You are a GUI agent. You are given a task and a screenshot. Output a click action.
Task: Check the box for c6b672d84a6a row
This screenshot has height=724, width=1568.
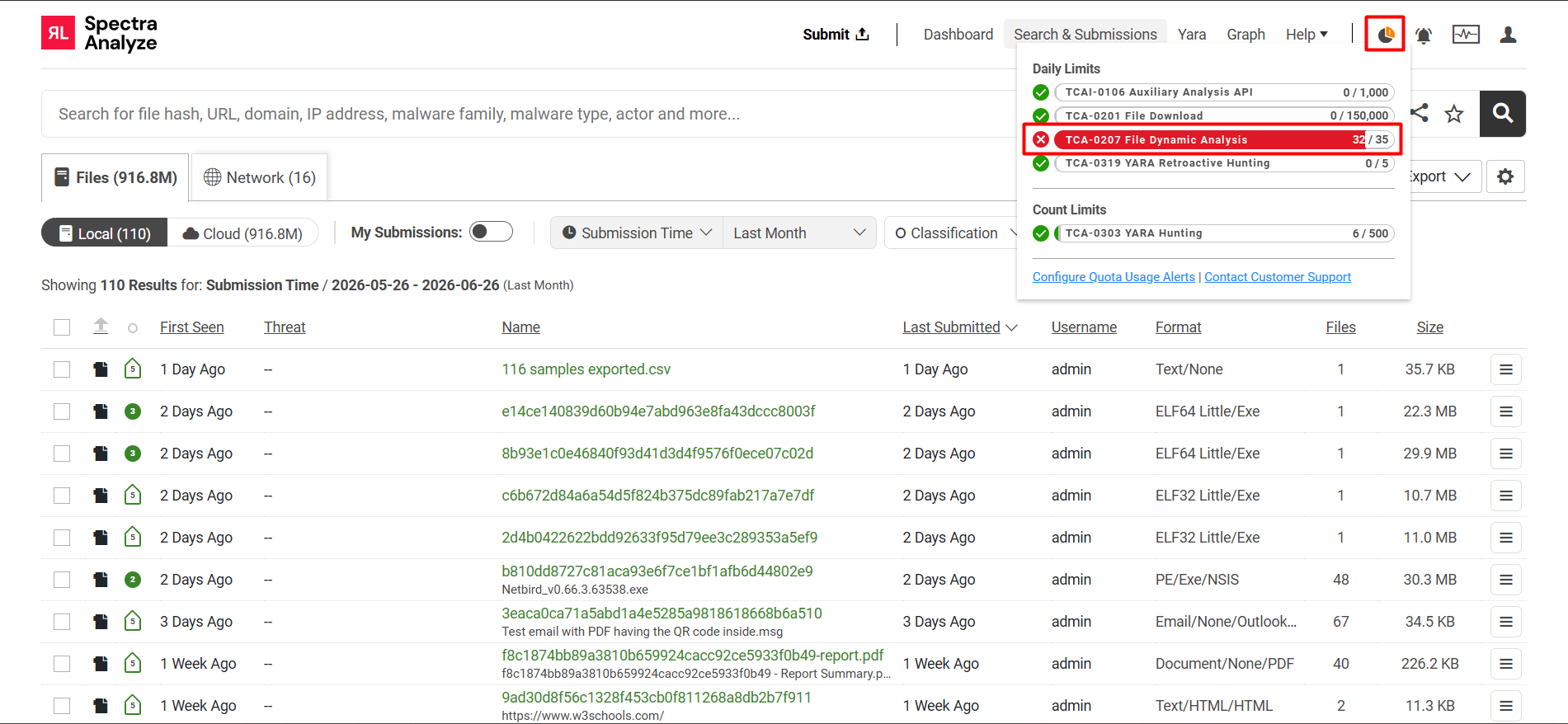click(62, 496)
